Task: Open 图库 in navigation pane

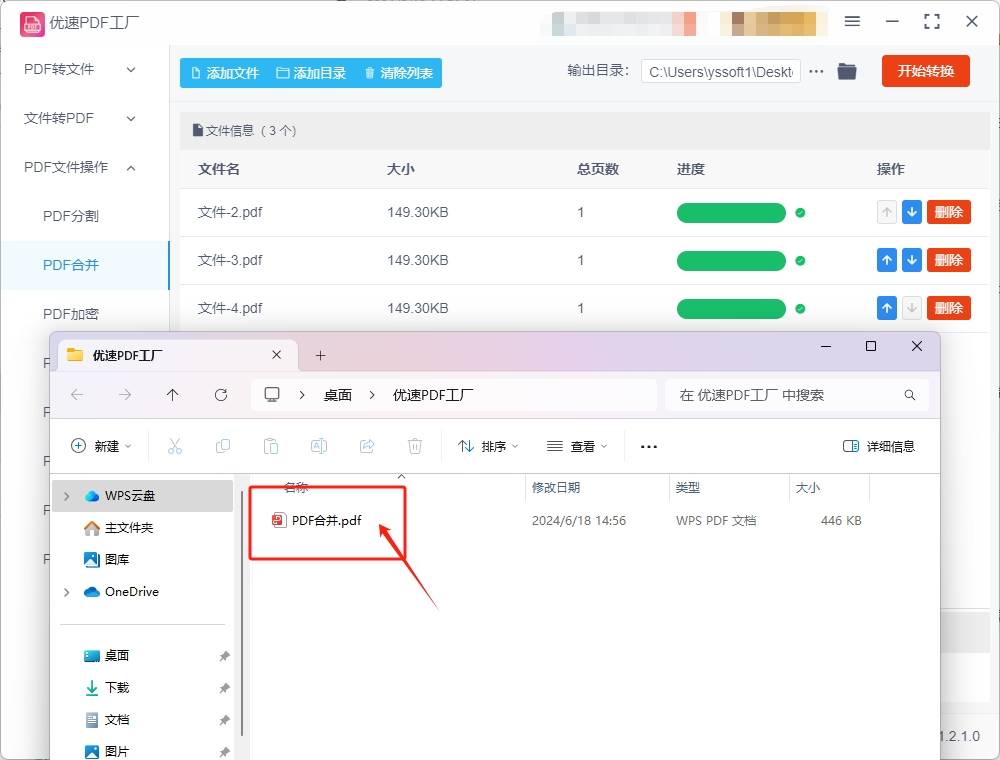Action: point(107,559)
